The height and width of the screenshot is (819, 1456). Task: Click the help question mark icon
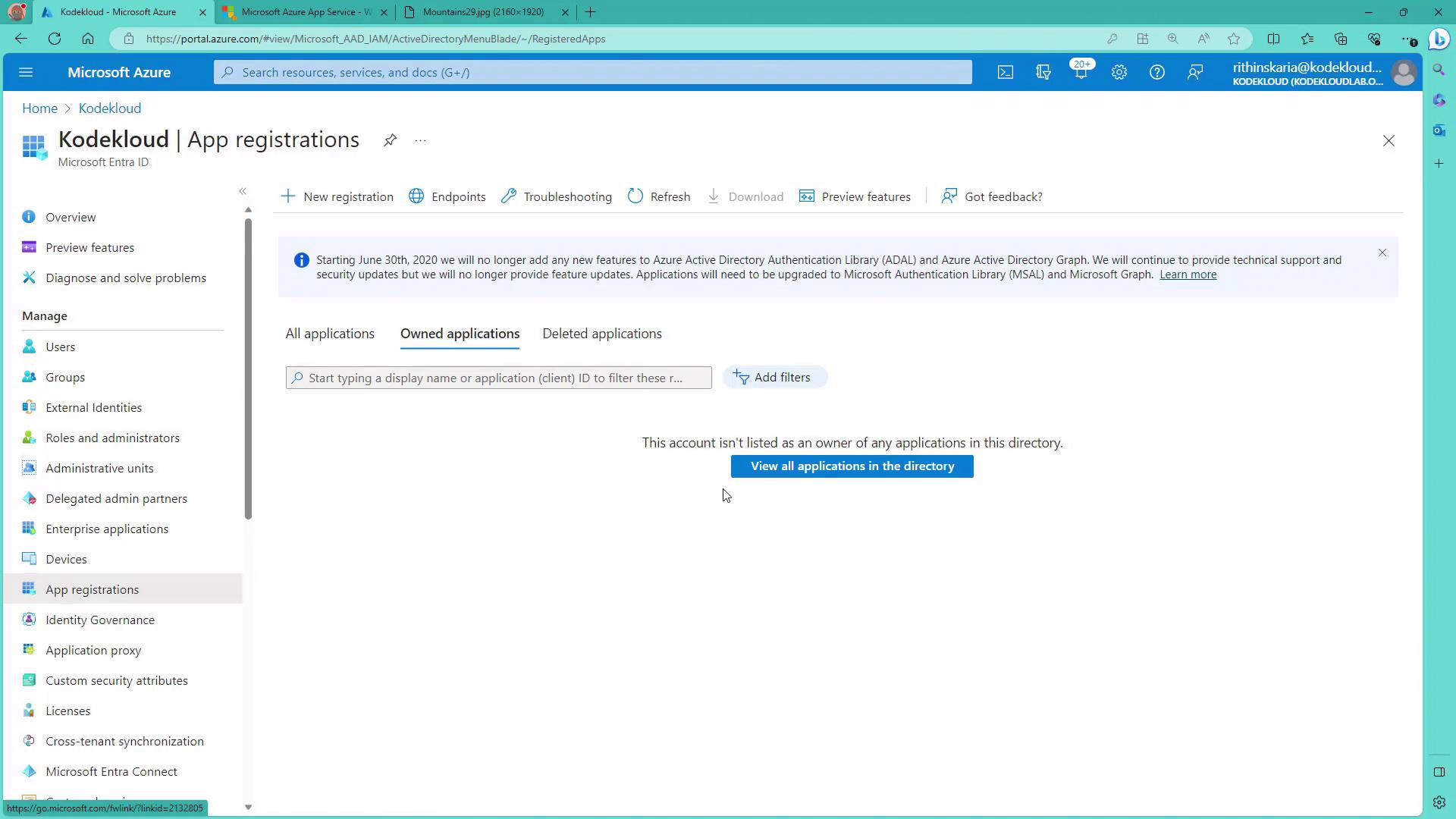pyautogui.click(x=1156, y=72)
